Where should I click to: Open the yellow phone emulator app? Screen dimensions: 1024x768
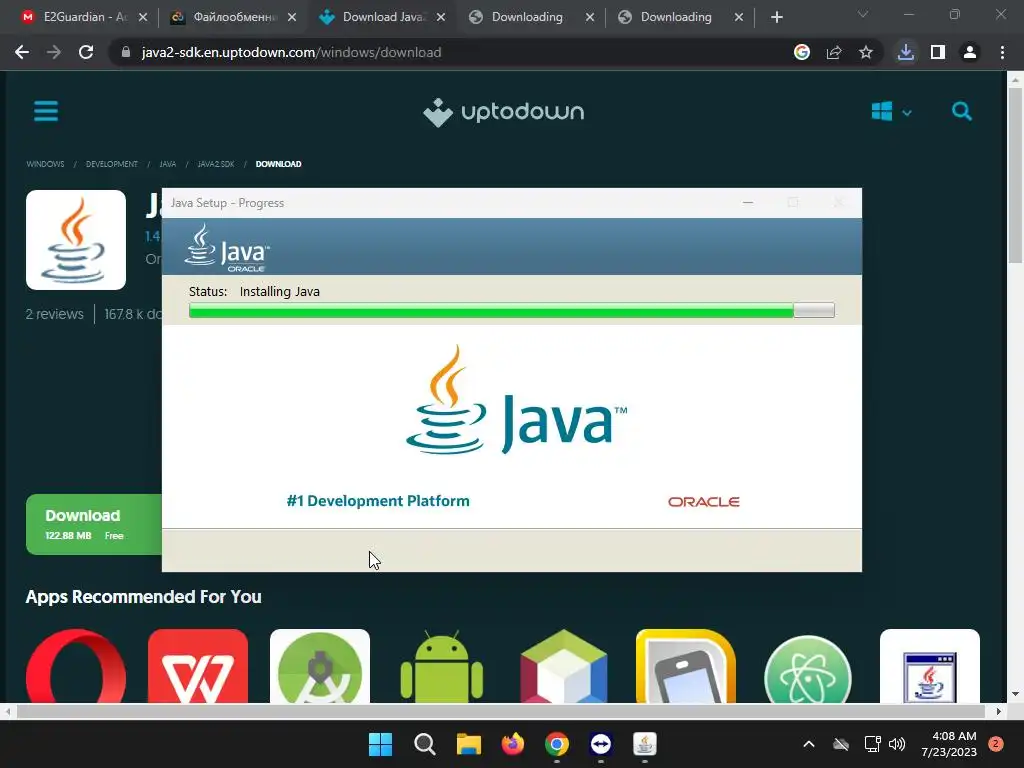686,666
